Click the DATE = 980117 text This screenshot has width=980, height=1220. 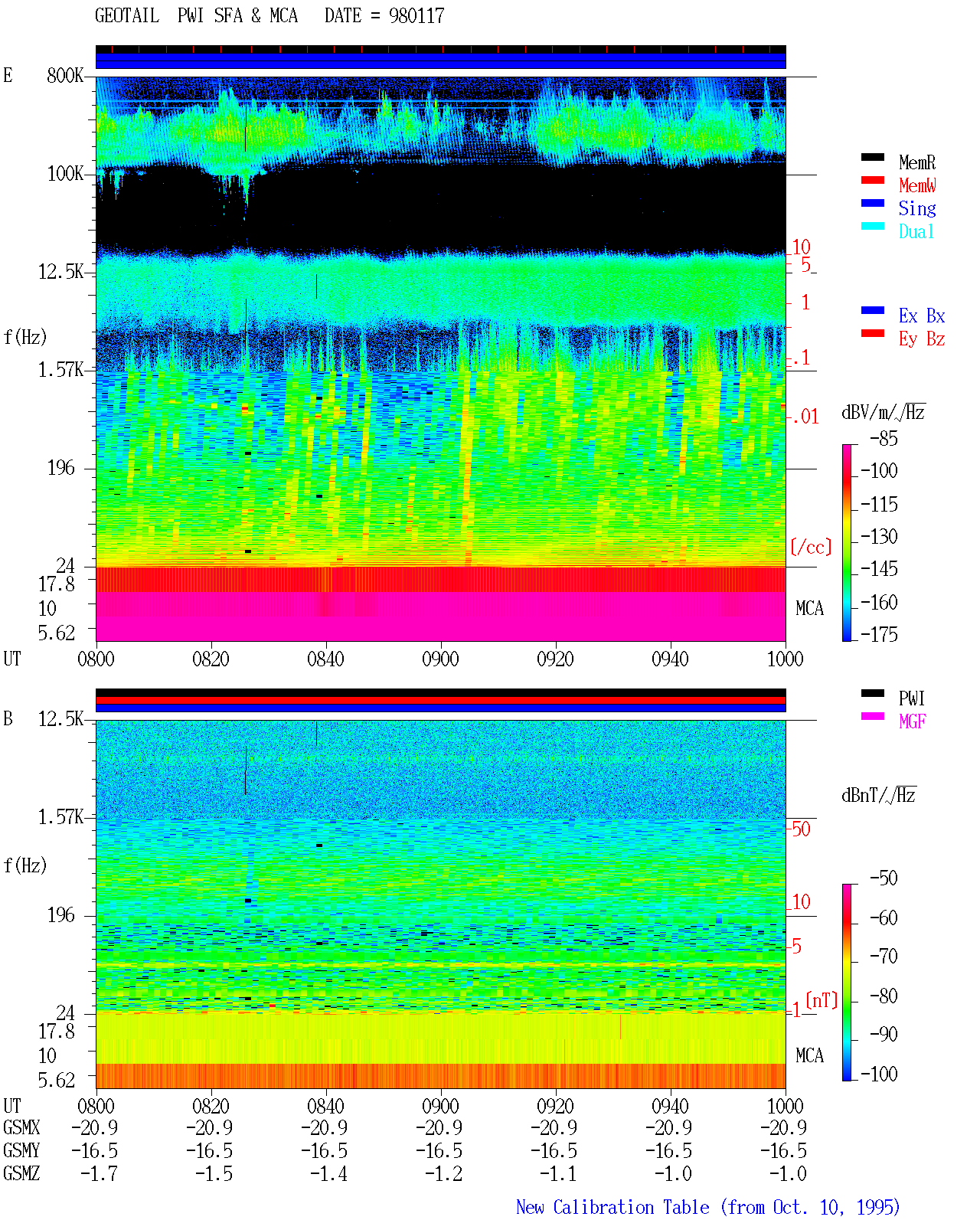tap(384, 16)
